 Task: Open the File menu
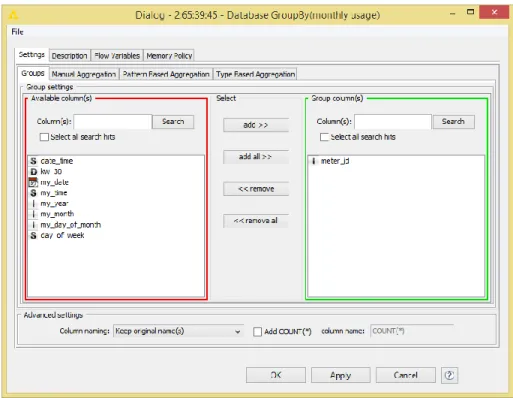tap(17, 32)
